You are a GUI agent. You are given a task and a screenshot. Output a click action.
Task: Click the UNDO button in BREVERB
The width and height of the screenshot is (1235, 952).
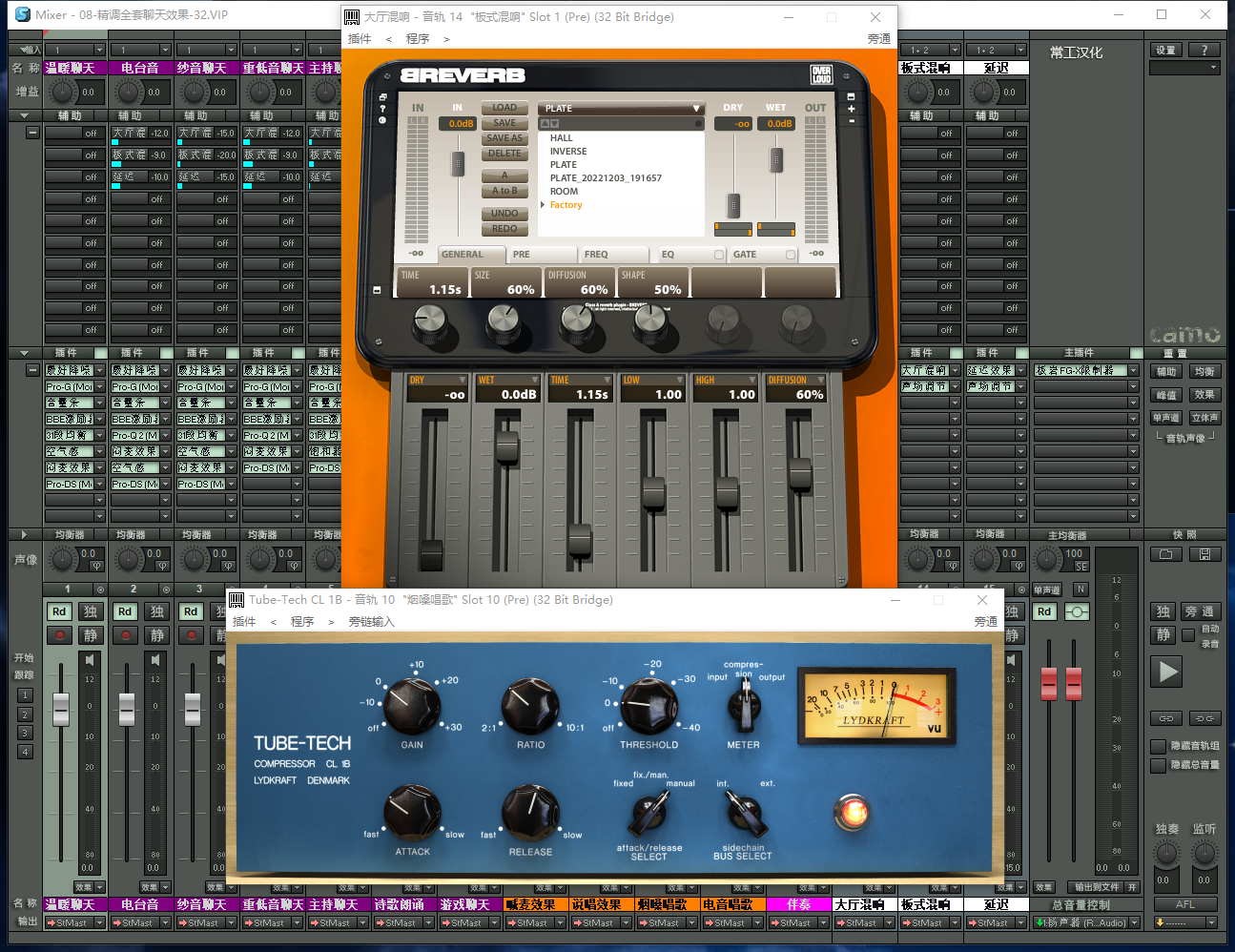pos(504,214)
